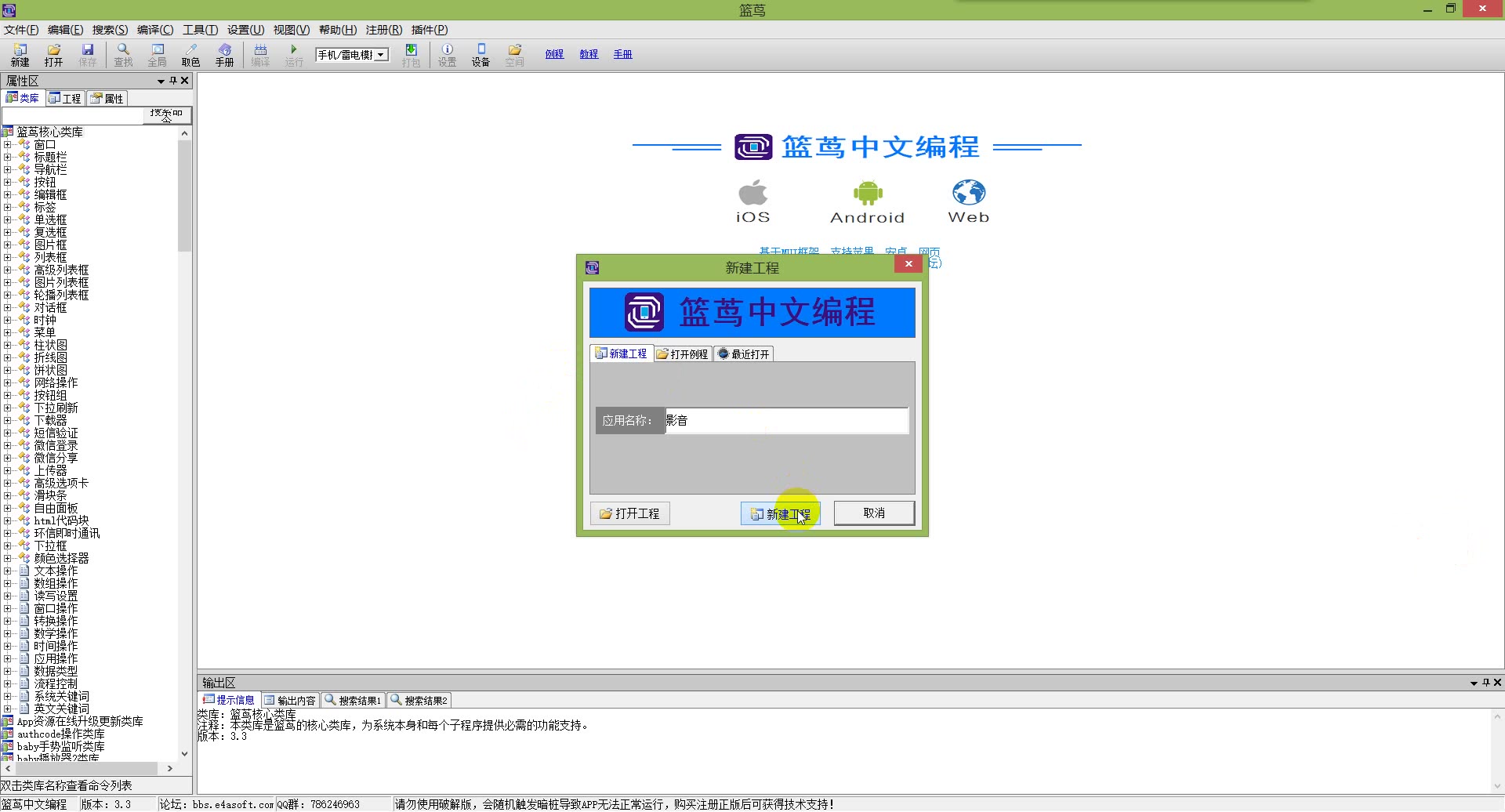Click the 保存 (Save) toolbar icon
The height and width of the screenshot is (812, 1505).
pyautogui.click(x=87, y=55)
